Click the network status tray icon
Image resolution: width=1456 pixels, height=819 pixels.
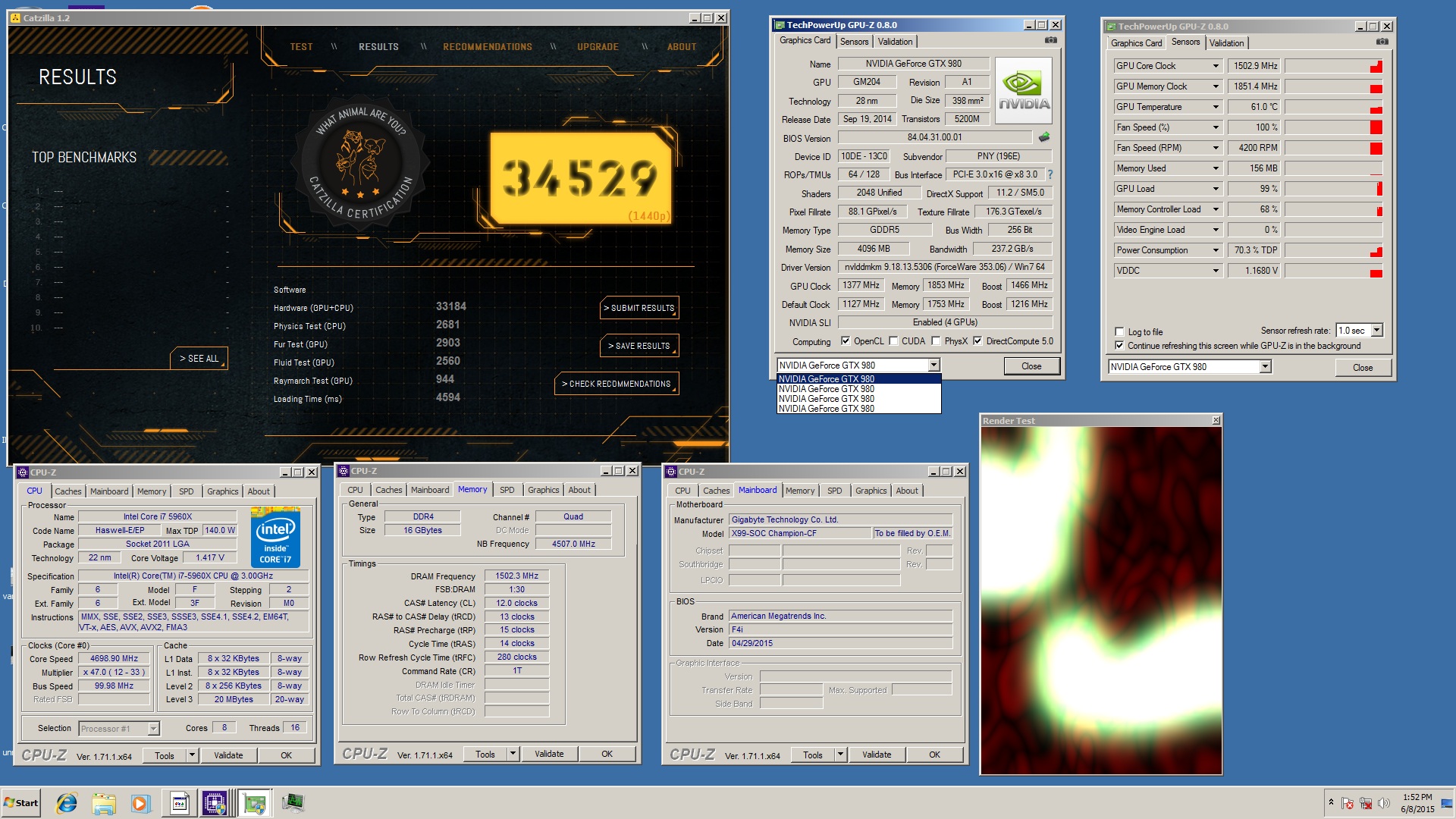[1366, 803]
